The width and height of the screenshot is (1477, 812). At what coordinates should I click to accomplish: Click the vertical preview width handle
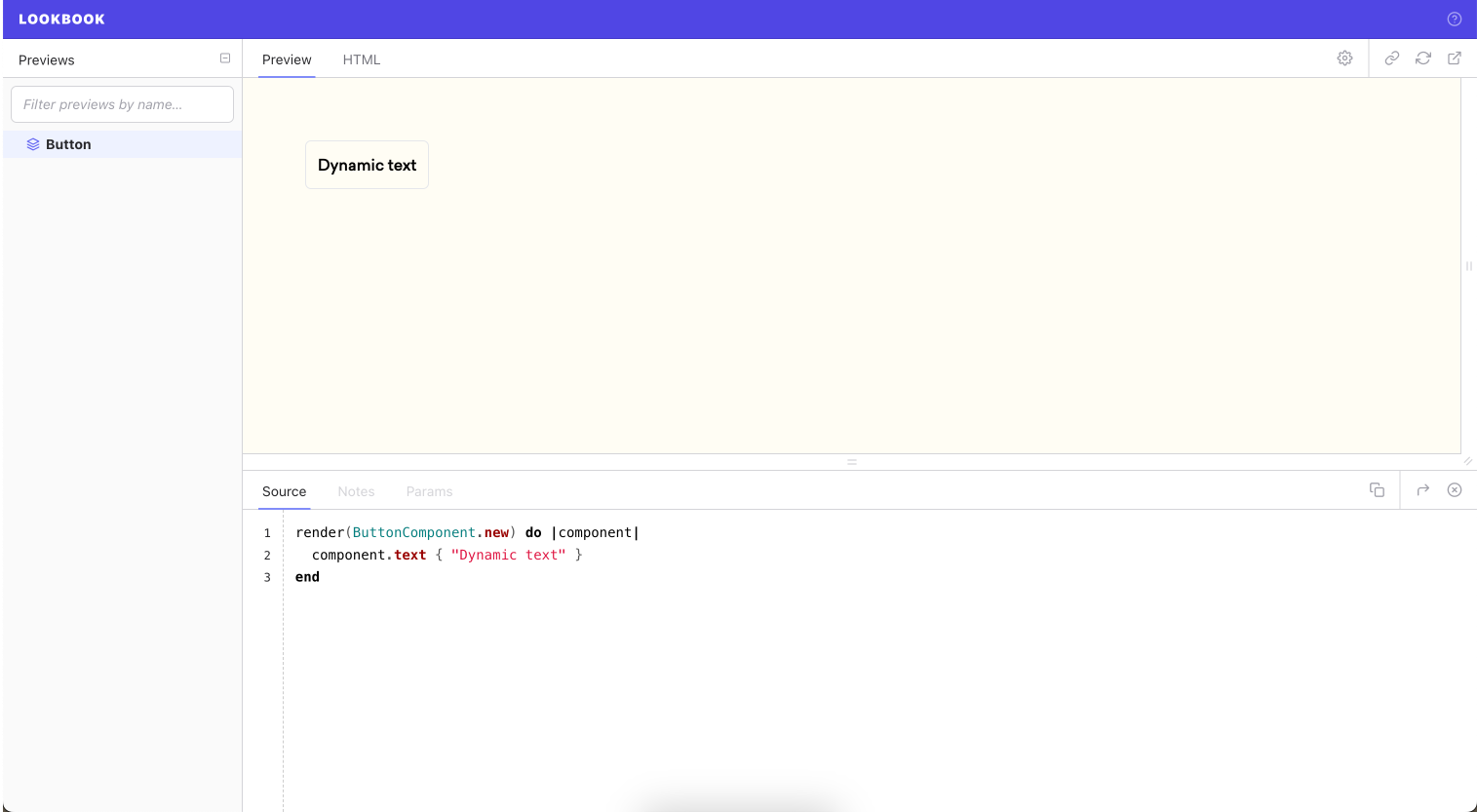[1468, 265]
